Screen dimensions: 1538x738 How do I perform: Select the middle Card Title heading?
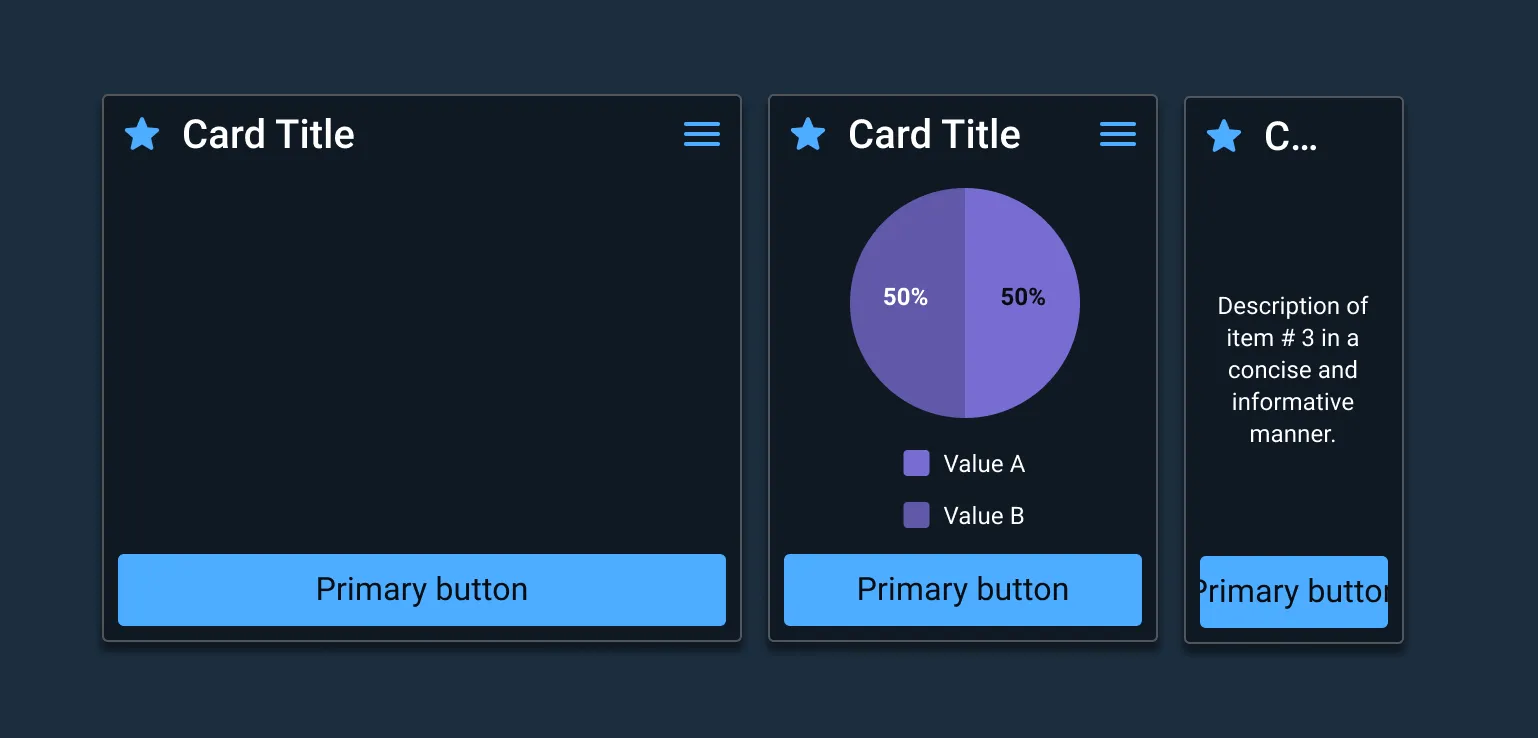(933, 134)
